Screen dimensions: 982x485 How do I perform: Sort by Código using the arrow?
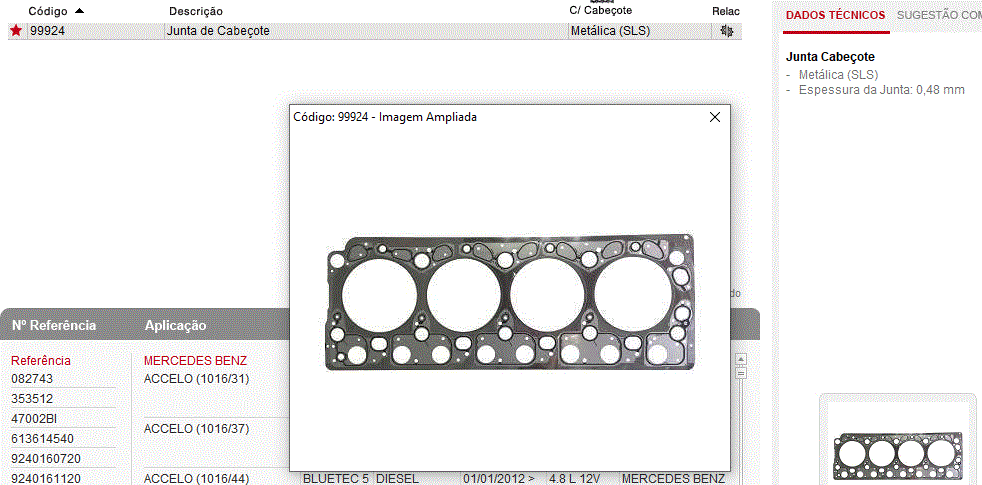pos(80,10)
